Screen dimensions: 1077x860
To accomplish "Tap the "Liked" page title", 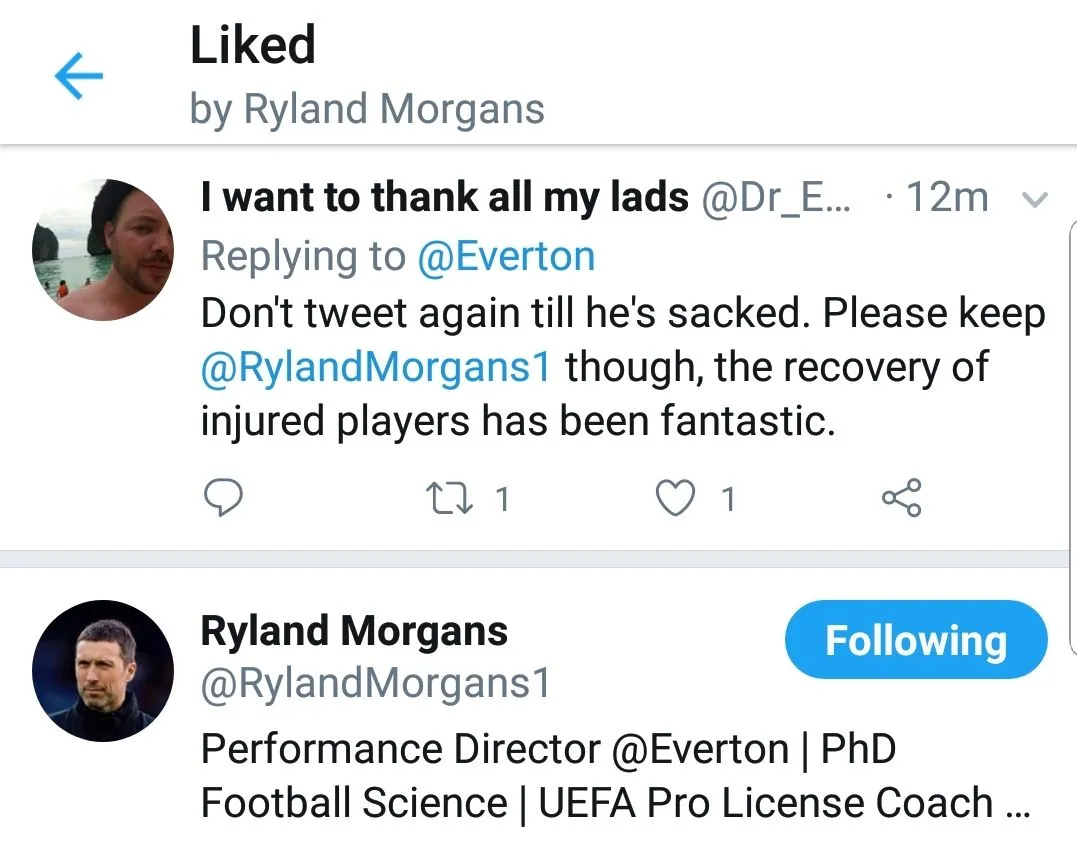I will 253,45.
